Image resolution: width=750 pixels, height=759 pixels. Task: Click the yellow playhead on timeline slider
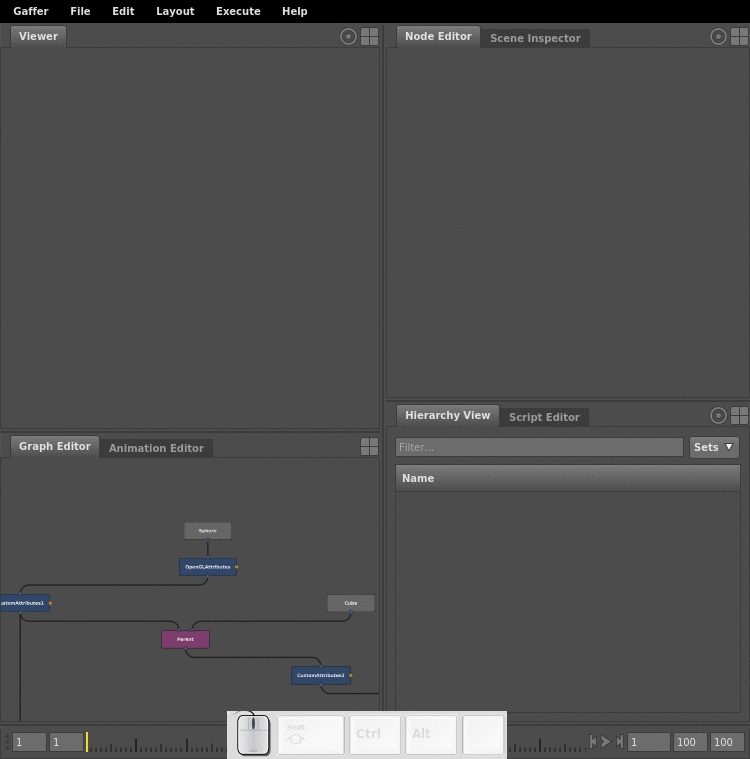point(87,741)
